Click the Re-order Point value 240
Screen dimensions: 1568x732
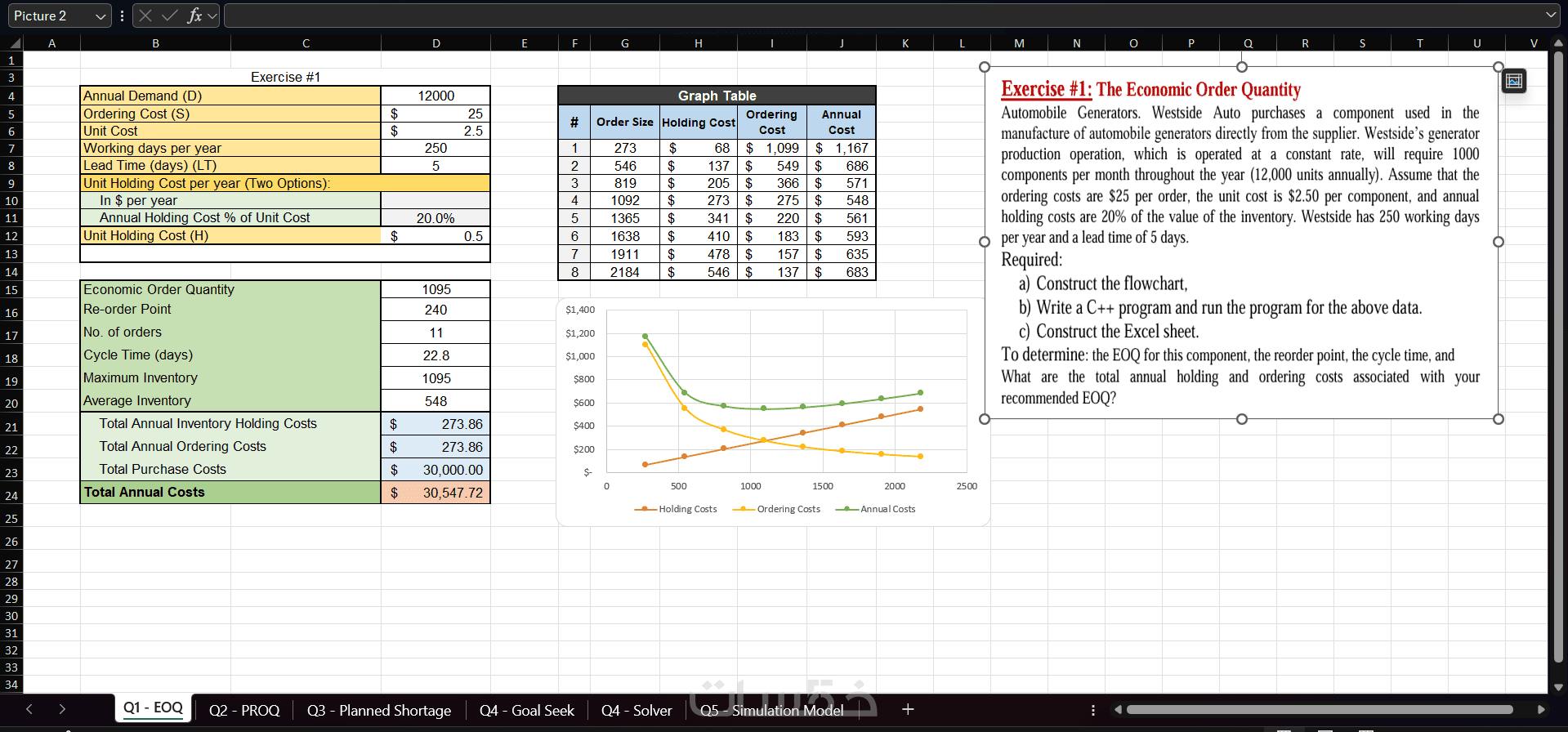(x=436, y=310)
